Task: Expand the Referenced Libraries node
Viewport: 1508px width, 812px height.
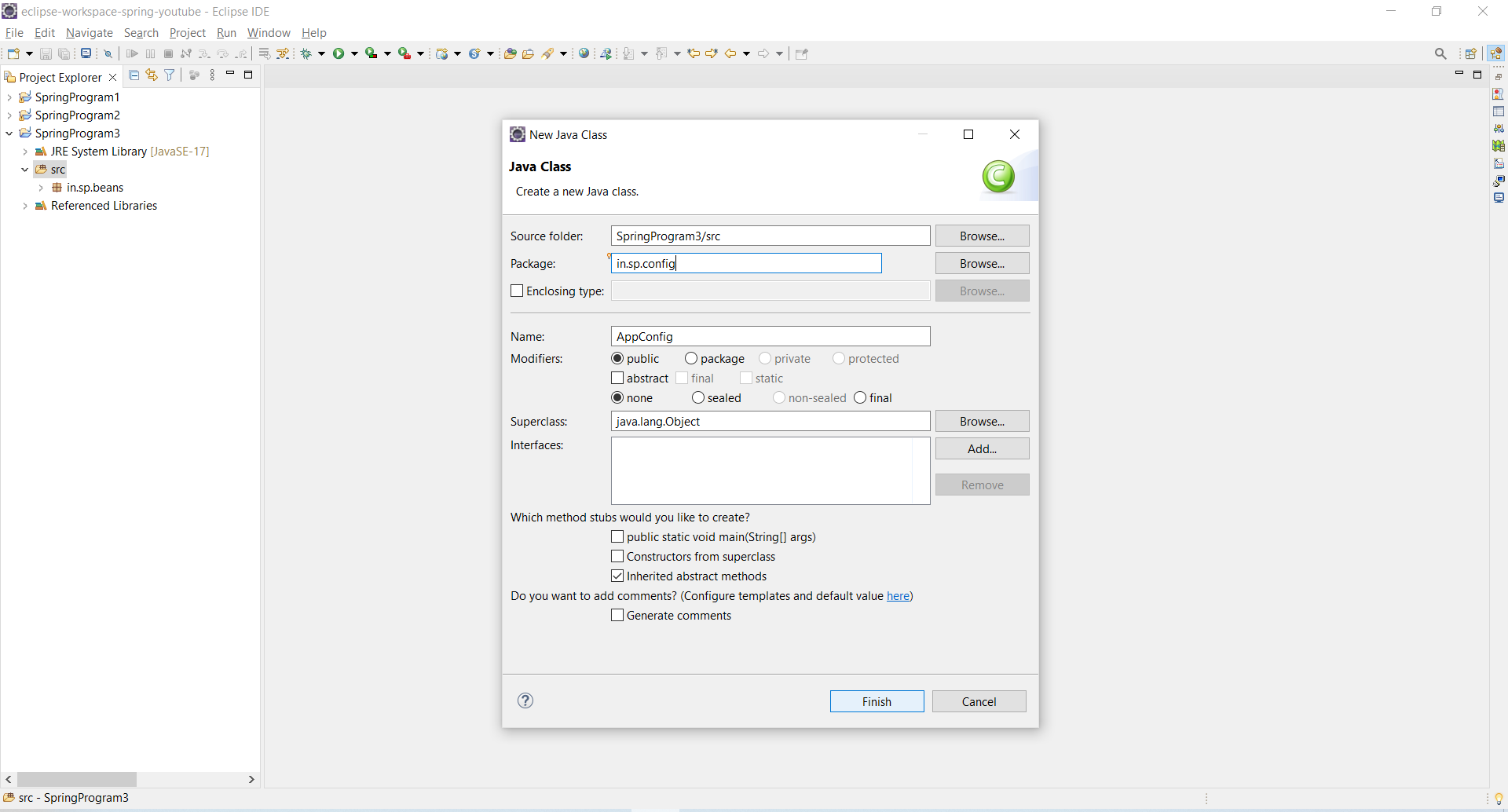Action: [x=25, y=206]
